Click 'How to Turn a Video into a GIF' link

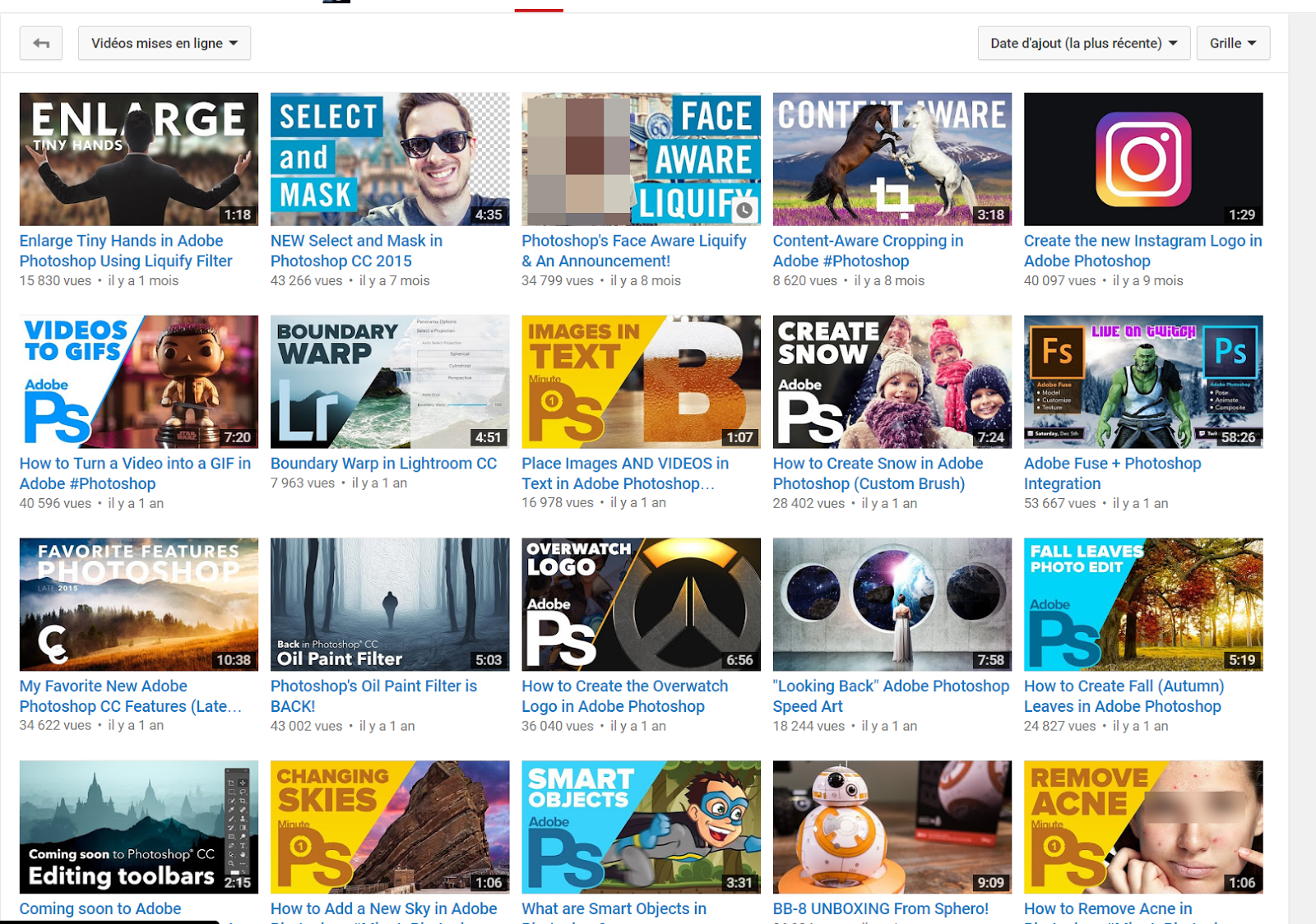[x=135, y=474]
